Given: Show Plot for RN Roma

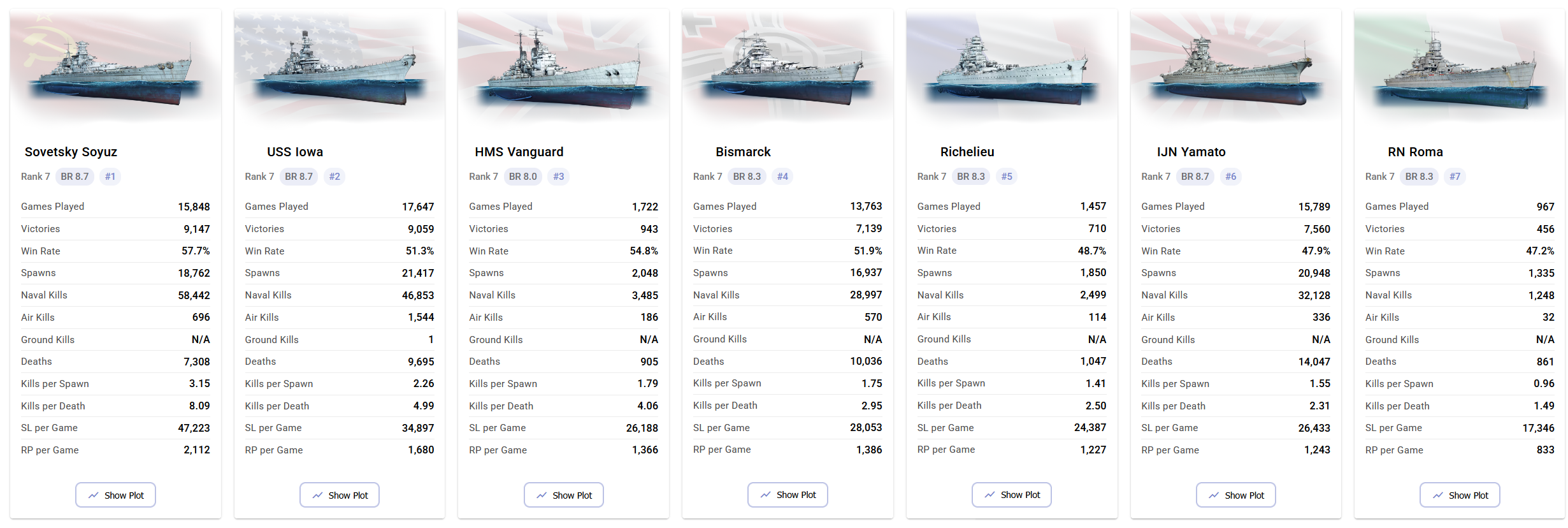Looking at the screenshot, I should (1460, 495).
